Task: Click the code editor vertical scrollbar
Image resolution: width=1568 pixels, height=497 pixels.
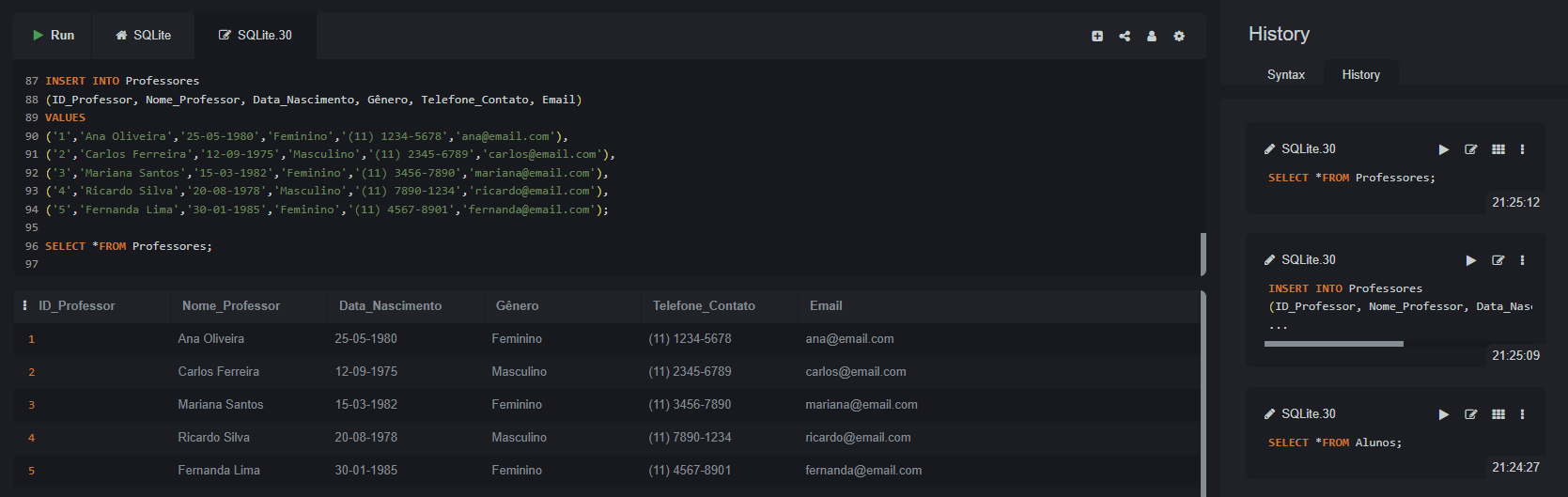Action: 1203,254
